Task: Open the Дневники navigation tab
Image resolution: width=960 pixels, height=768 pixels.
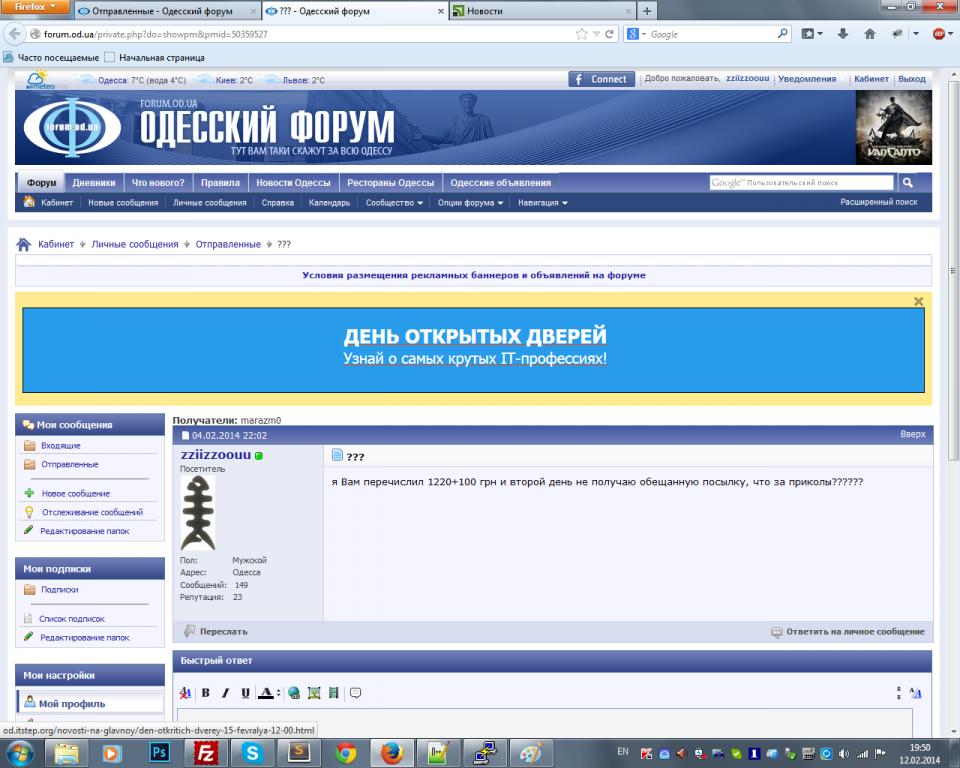Action: (x=94, y=183)
